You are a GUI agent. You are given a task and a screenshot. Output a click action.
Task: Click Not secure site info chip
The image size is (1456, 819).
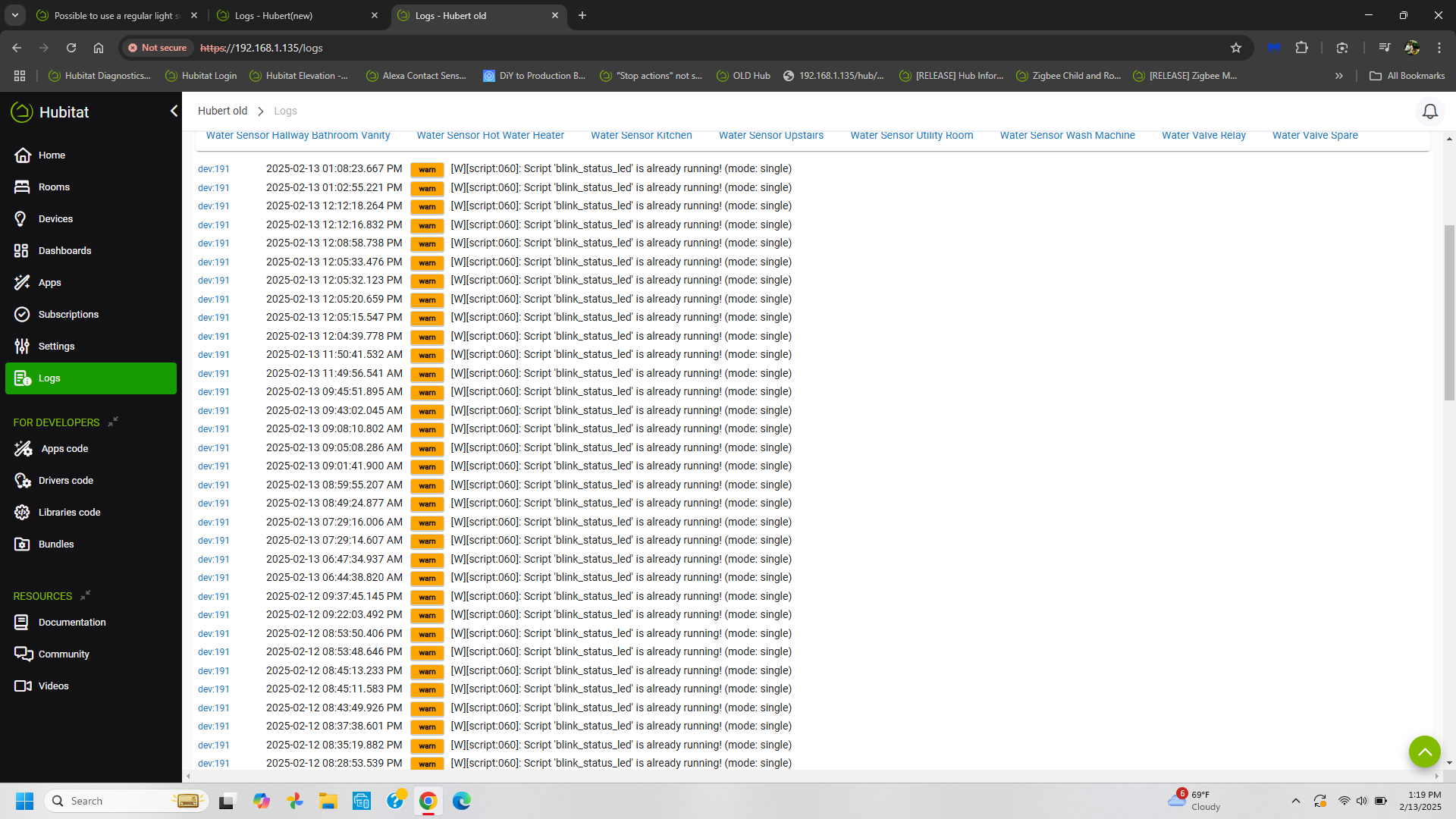tap(157, 48)
